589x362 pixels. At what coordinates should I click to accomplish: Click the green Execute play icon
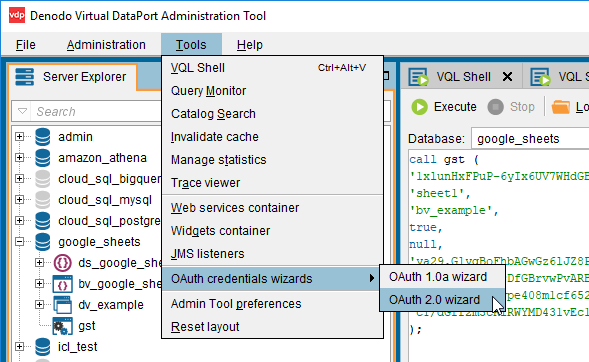coord(420,107)
